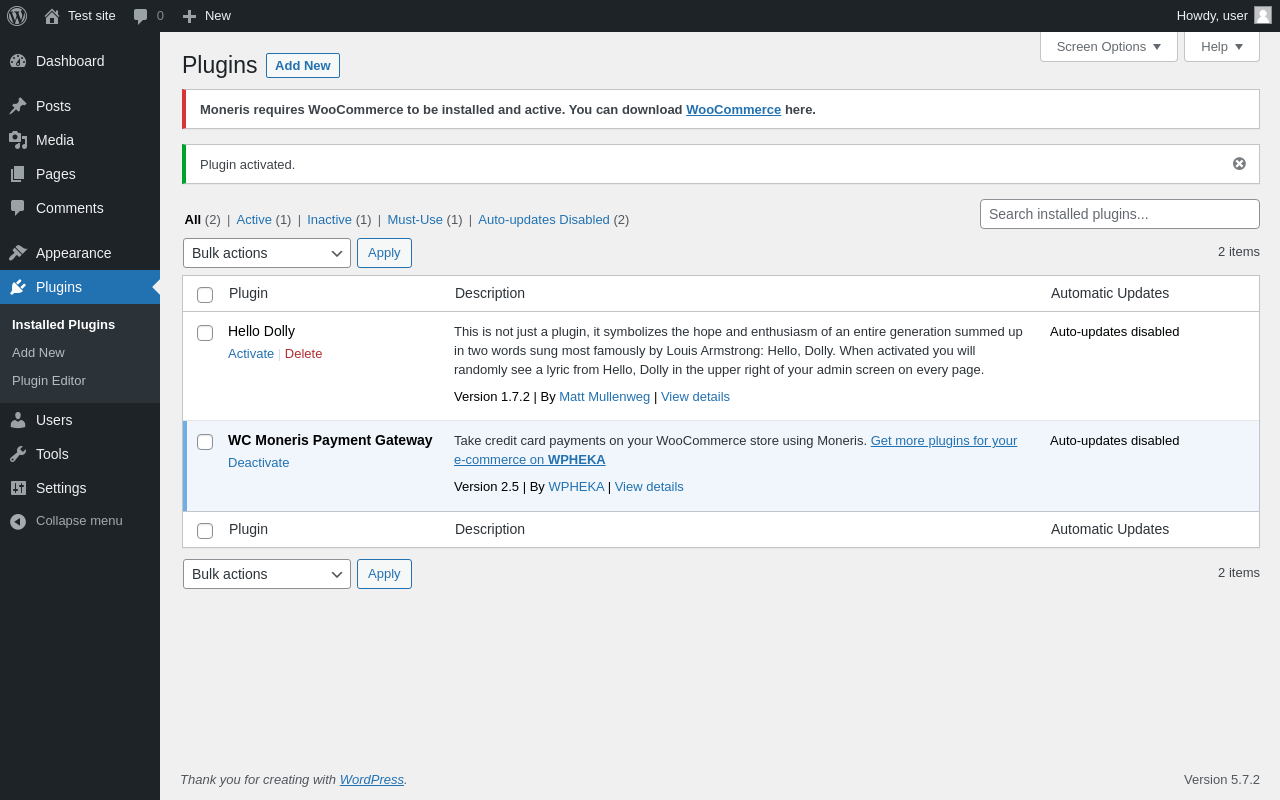Open Settings menu item

pyautogui.click(x=80, y=488)
